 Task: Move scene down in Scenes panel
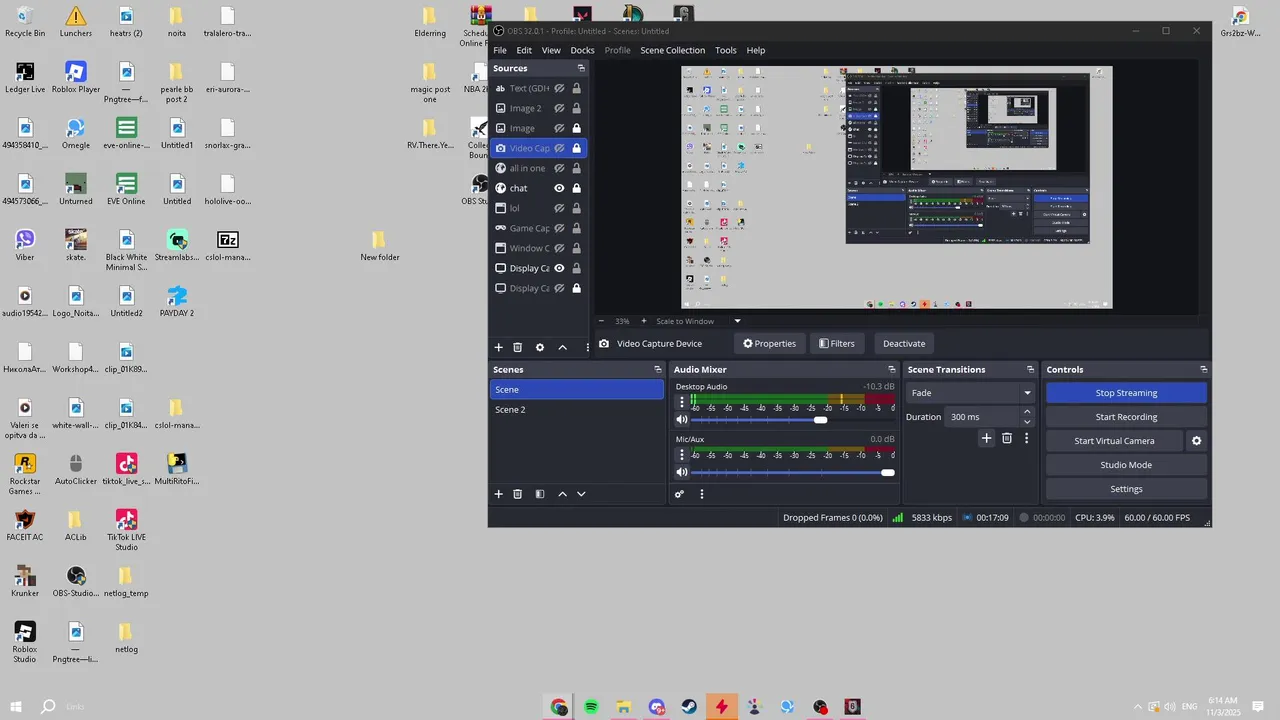click(581, 494)
